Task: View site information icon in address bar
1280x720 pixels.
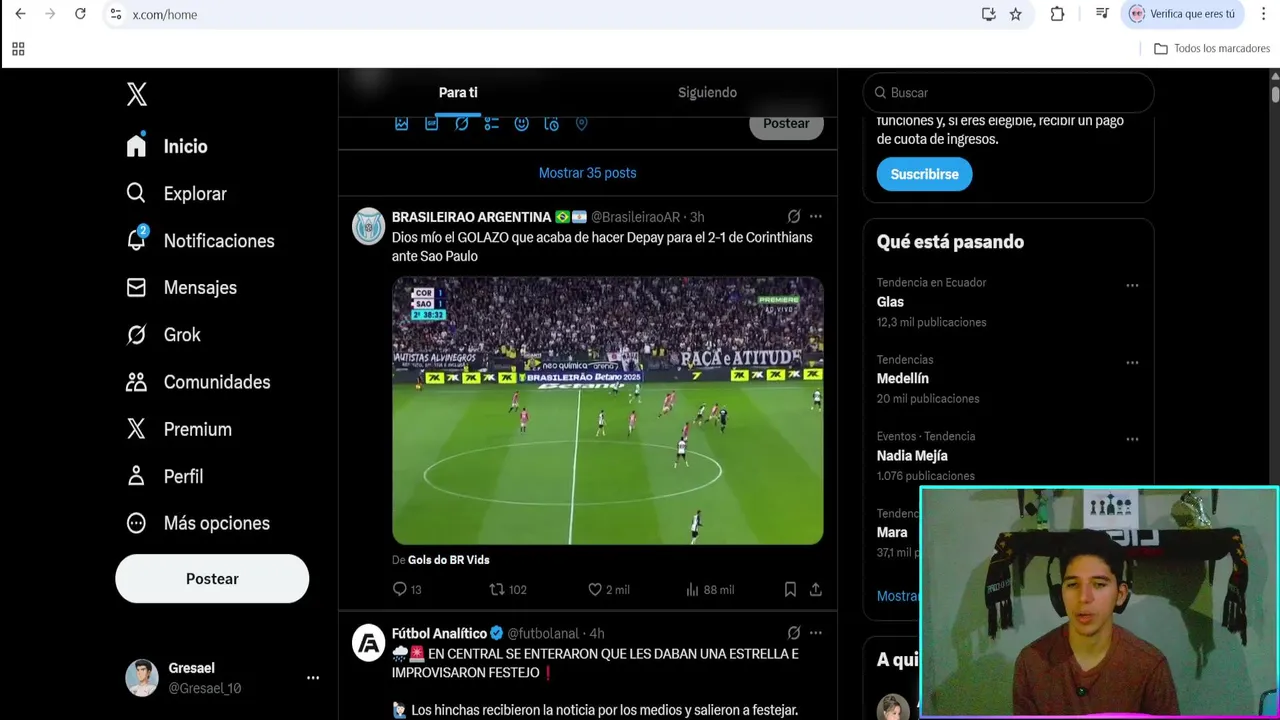Action: tap(116, 14)
